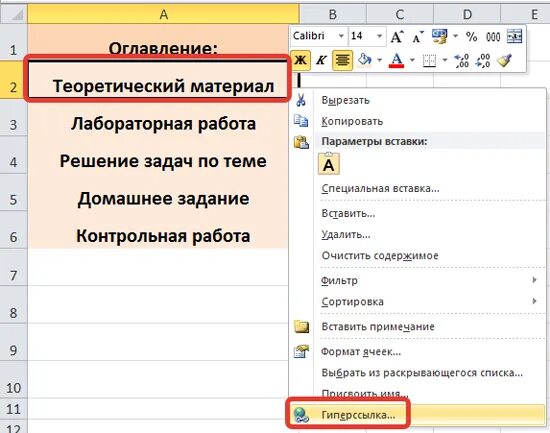The width and height of the screenshot is (550, 433).
Task: Increase decimal places icon
Action: tap(461, 60)
